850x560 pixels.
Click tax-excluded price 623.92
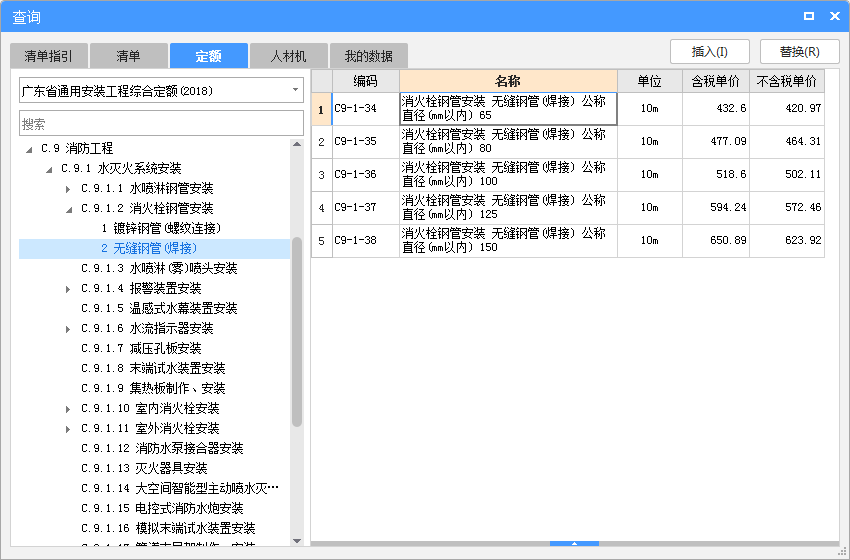click(x=787, y=241)
